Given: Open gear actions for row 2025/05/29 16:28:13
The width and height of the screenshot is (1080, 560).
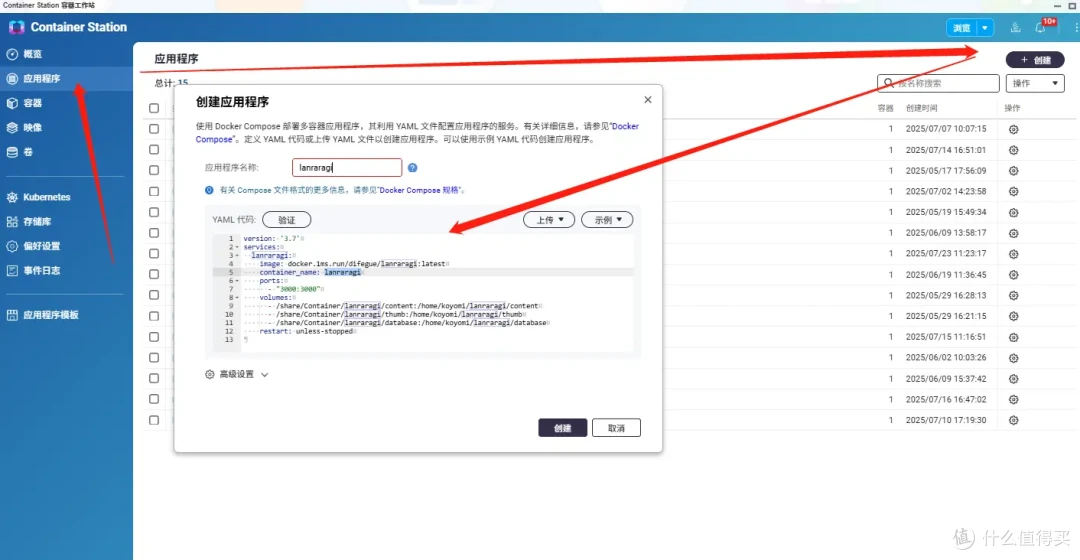Looking at the screenshot, I should point(1014,295).
